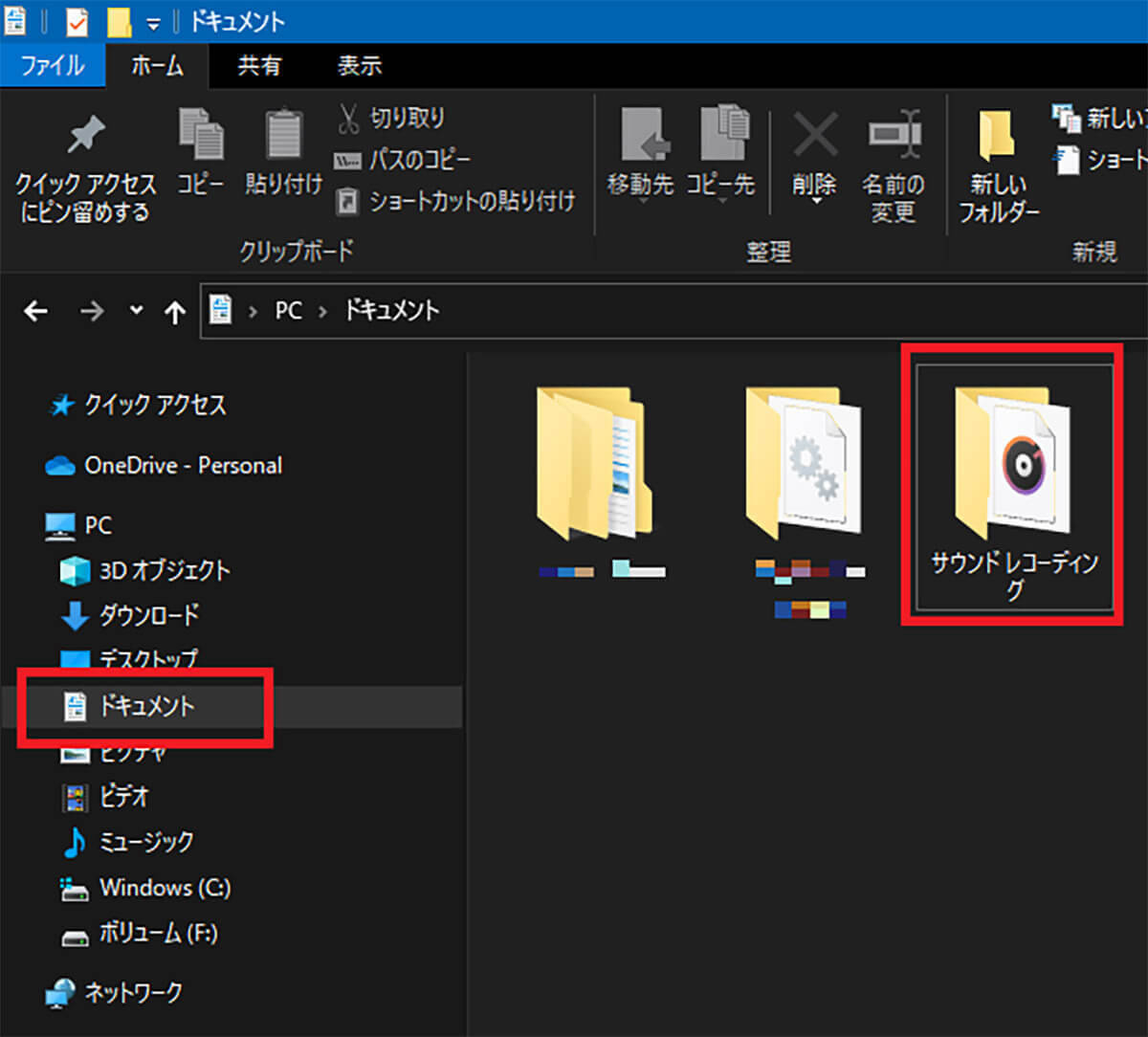Image resolution: width=1148 pixels, height=1037 pixels.
Task: Open 3D Objects in navigation pane
Action: [145, 571]
